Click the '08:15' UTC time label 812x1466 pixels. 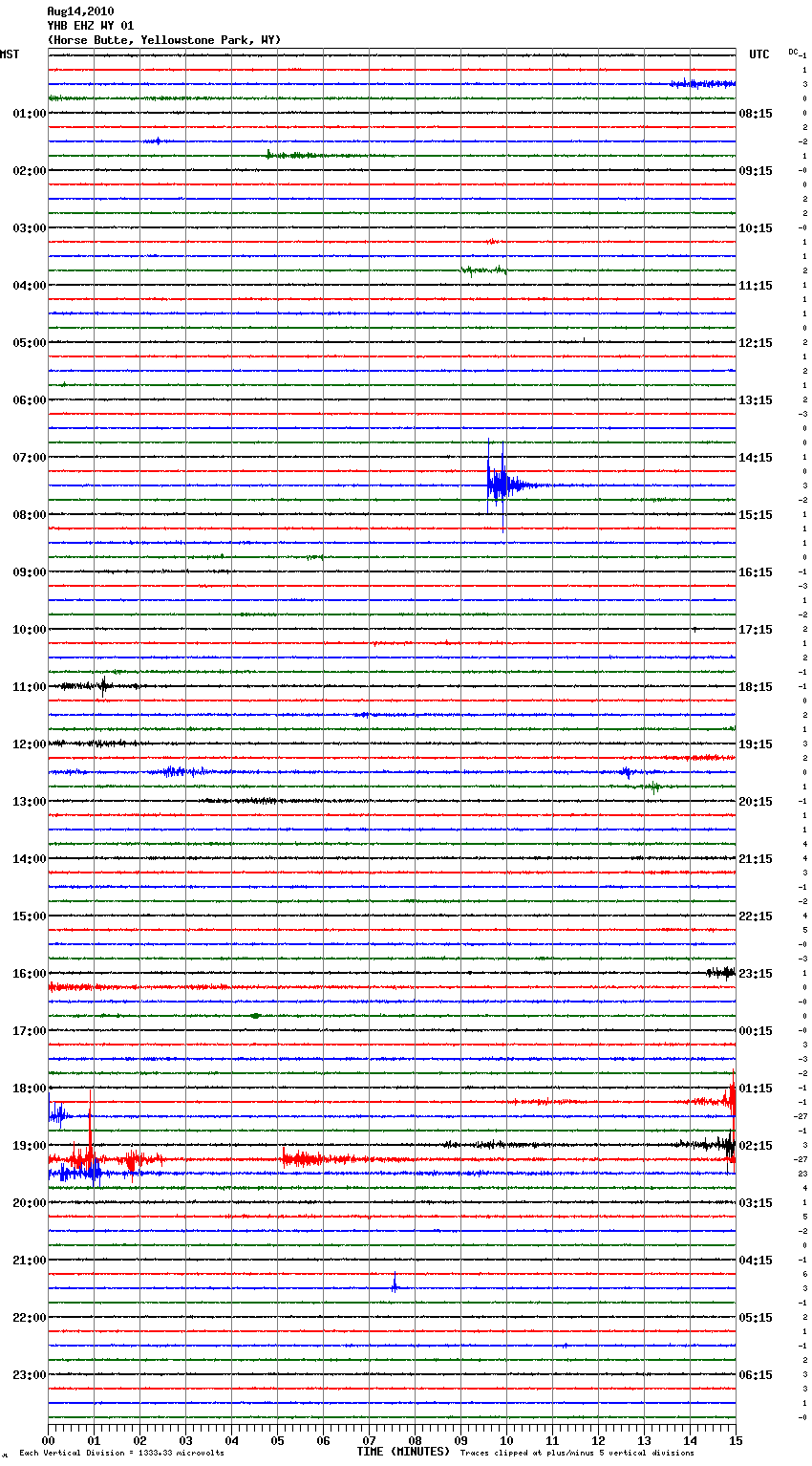tap(756, 114)
